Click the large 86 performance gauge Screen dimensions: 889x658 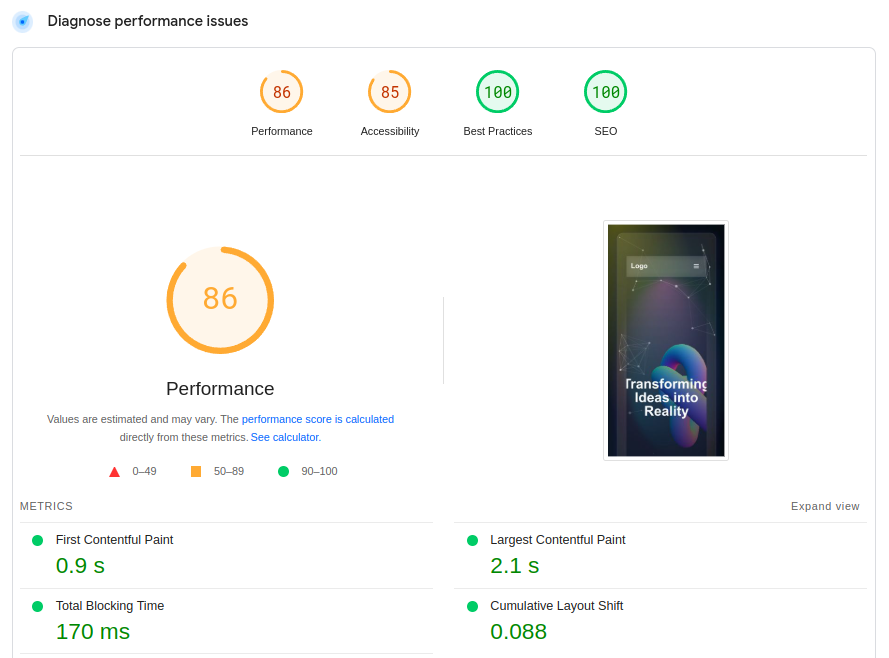click(x=220, y=300)
